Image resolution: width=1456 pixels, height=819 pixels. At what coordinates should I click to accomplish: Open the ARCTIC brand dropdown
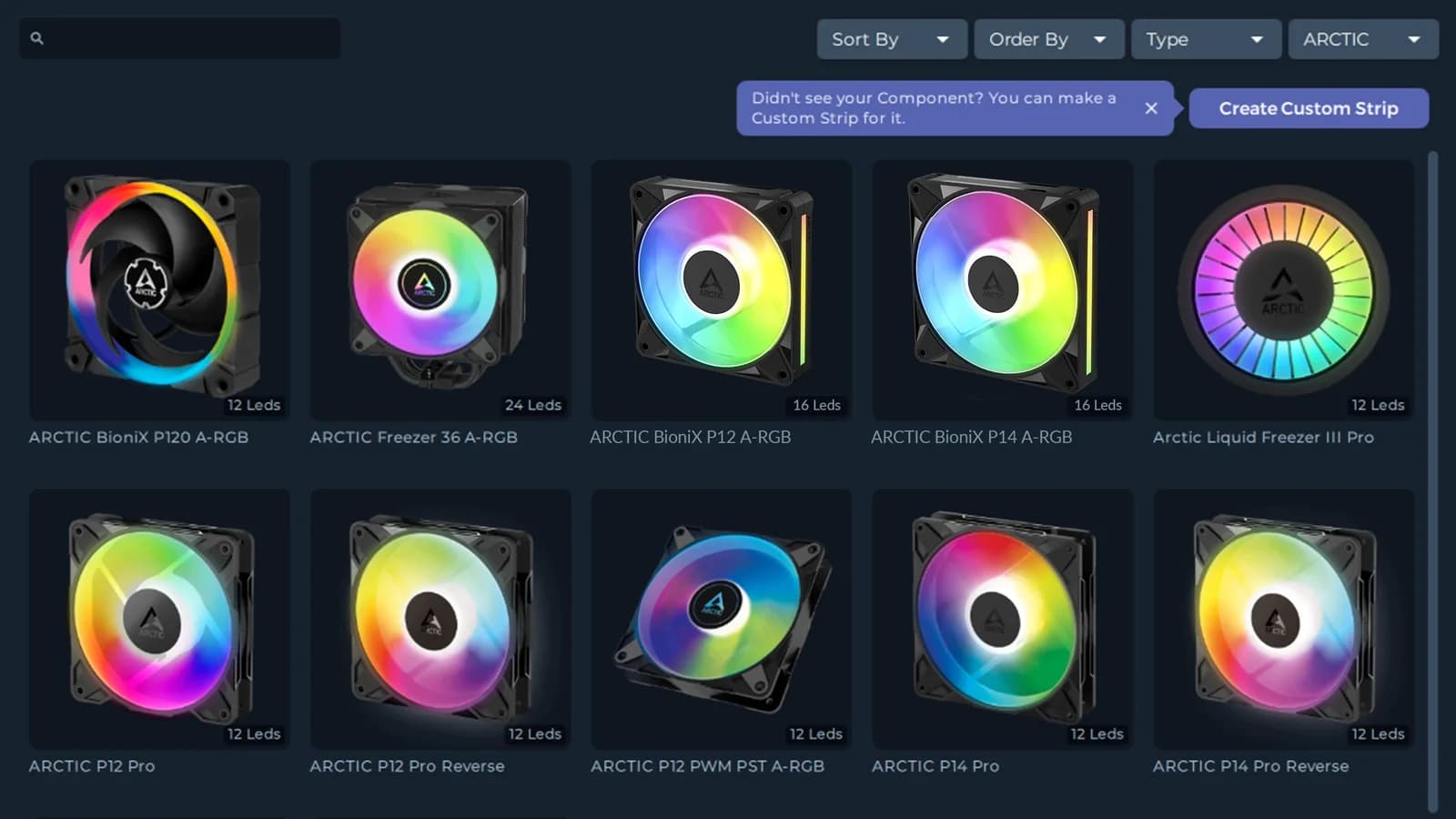(1363, 39)
